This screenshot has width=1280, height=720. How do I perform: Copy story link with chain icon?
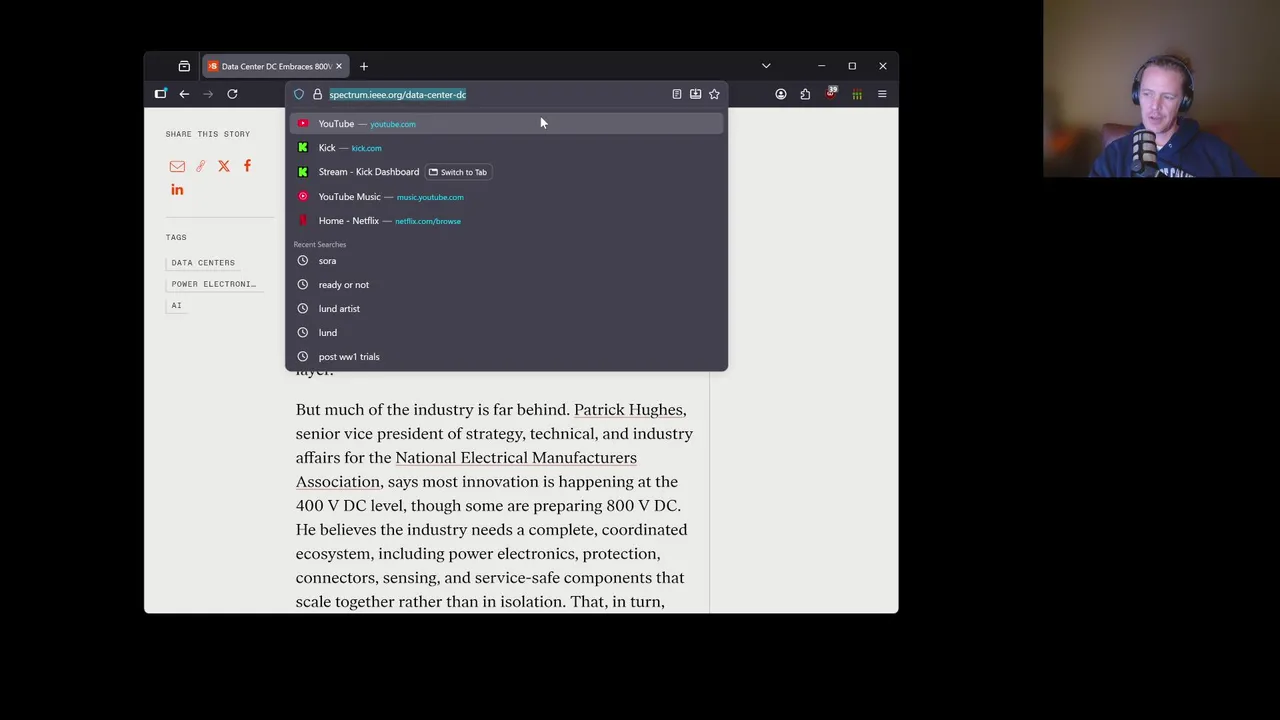[x=201, y=166]
